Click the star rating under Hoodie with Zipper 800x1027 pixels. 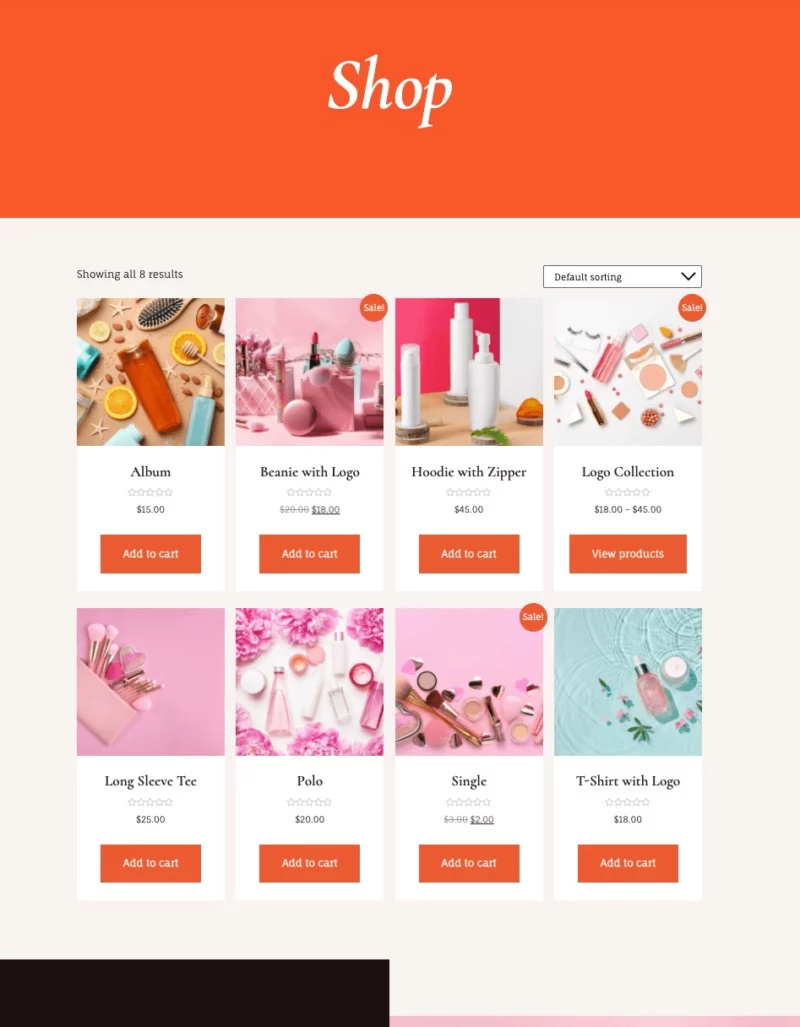click(x=468, y=492)
